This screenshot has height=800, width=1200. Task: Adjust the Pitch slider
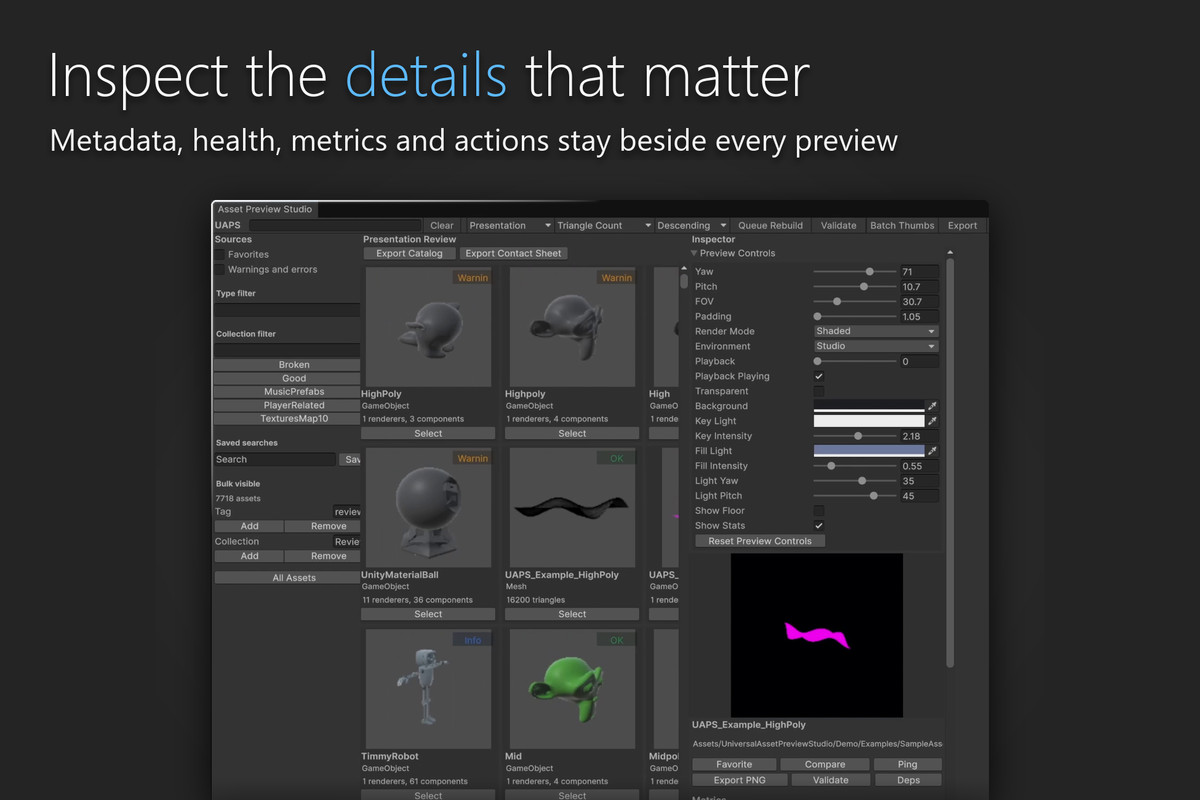click(x=854, y=287)
